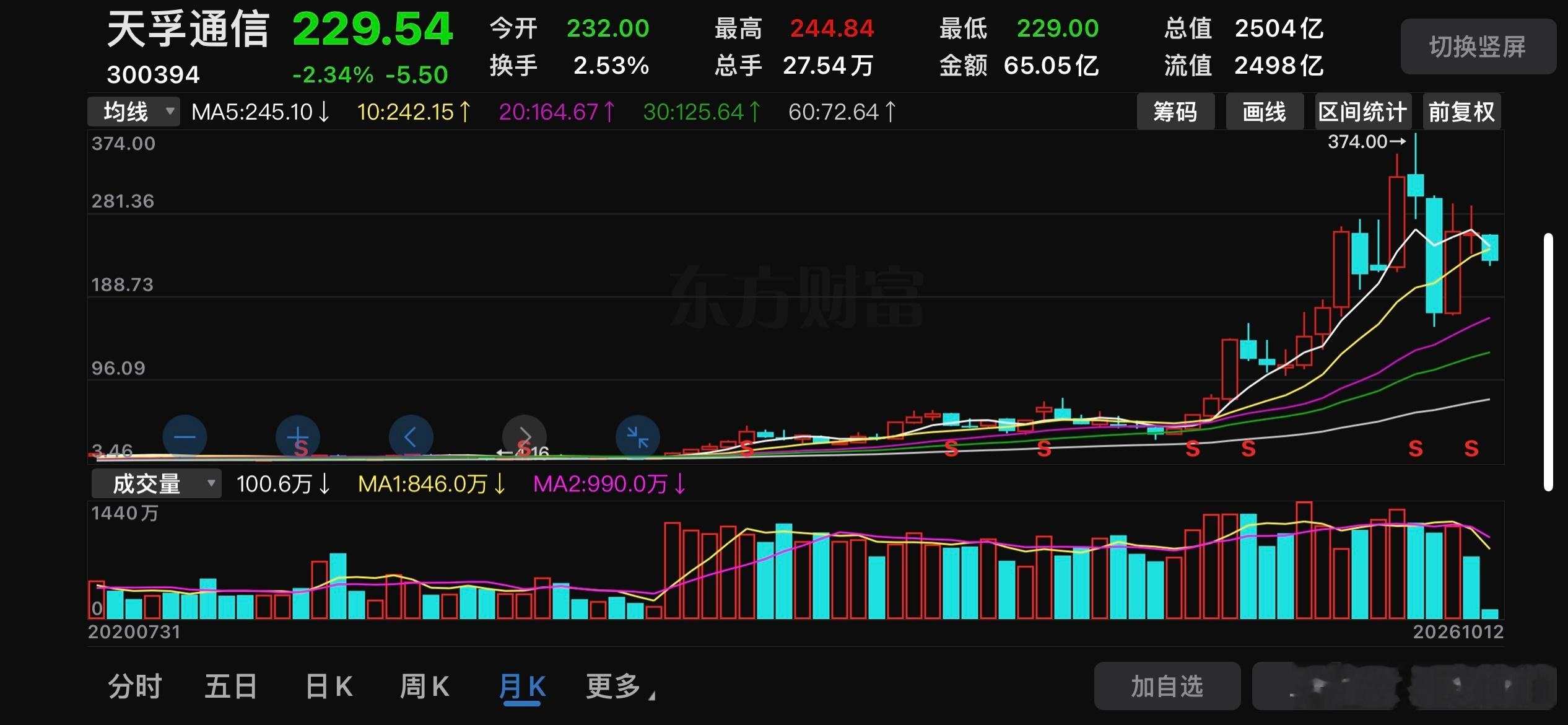
Task: Click the MA1:846.0万 volume average
Action: point(432,484)
